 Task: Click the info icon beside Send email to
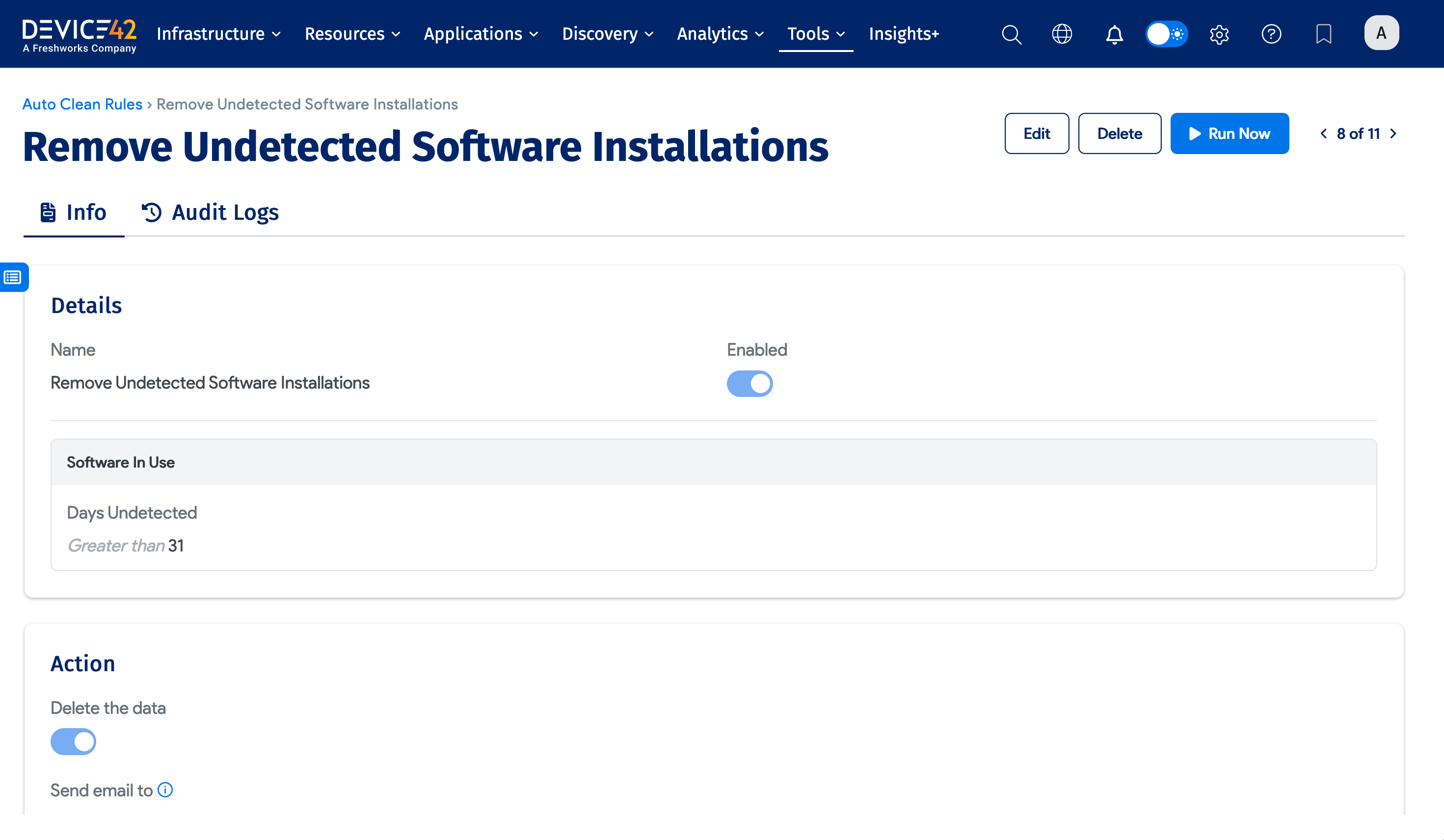pyautogui.click(x=165, y=789)
